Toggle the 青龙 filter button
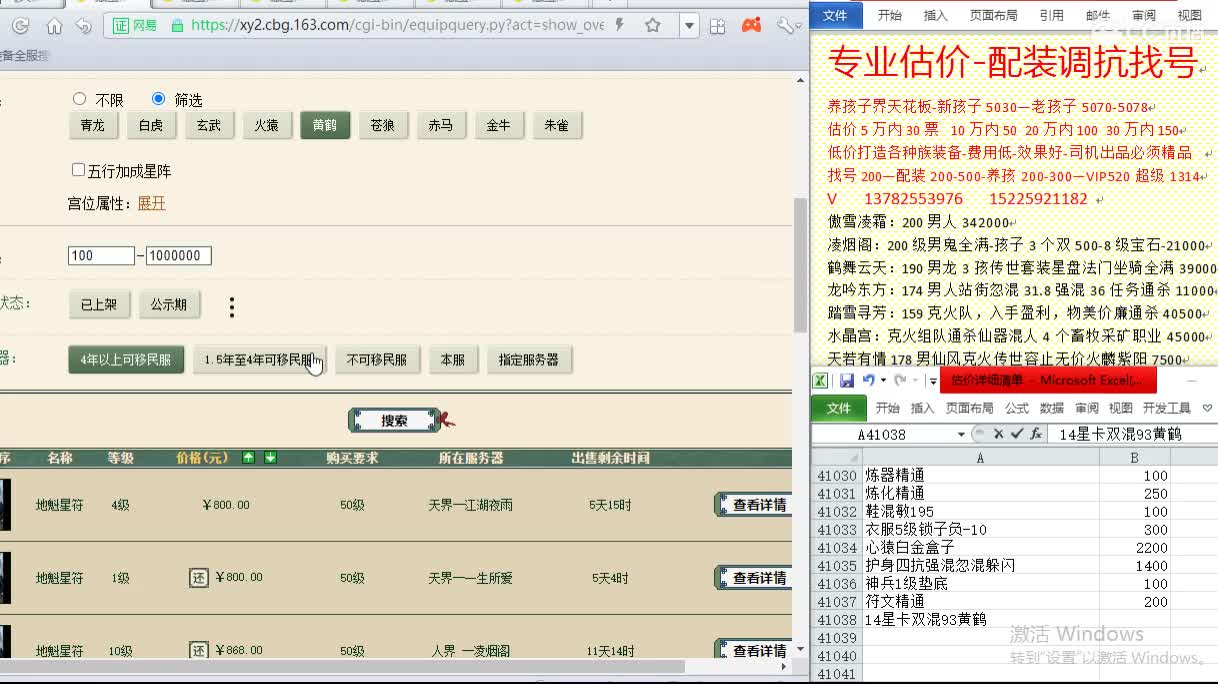 (93, 125)
